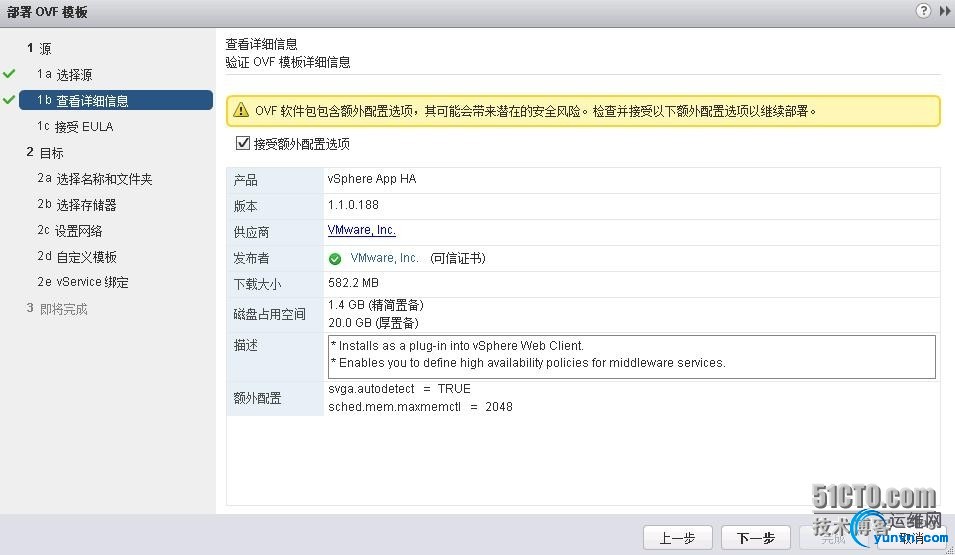Open the help question mark icon

(x=923, y=10)
